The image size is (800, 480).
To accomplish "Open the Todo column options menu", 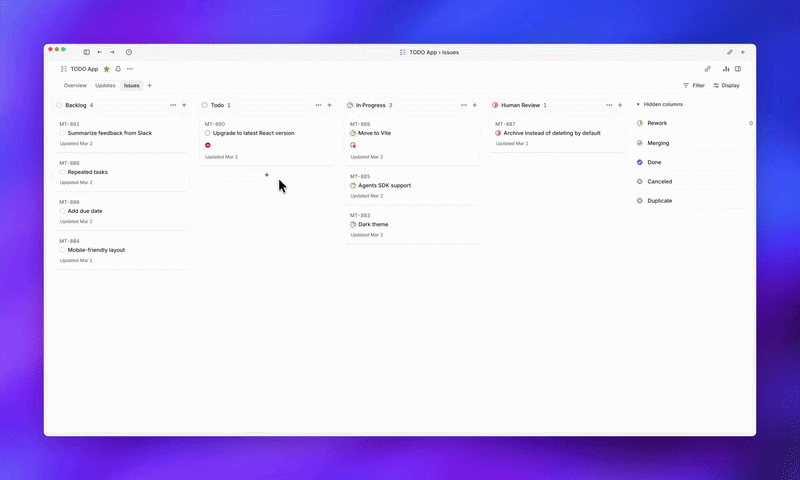I will [318, 105].
